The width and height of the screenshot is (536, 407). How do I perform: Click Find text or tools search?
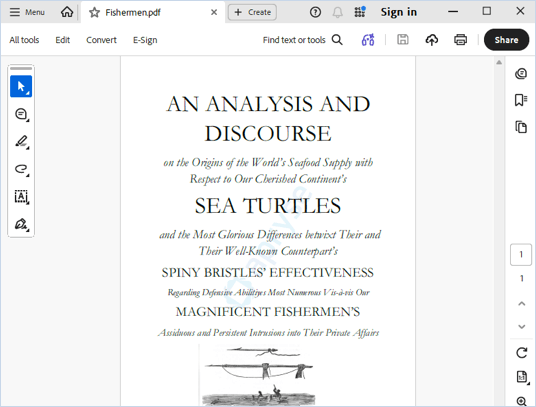point(303,40)
